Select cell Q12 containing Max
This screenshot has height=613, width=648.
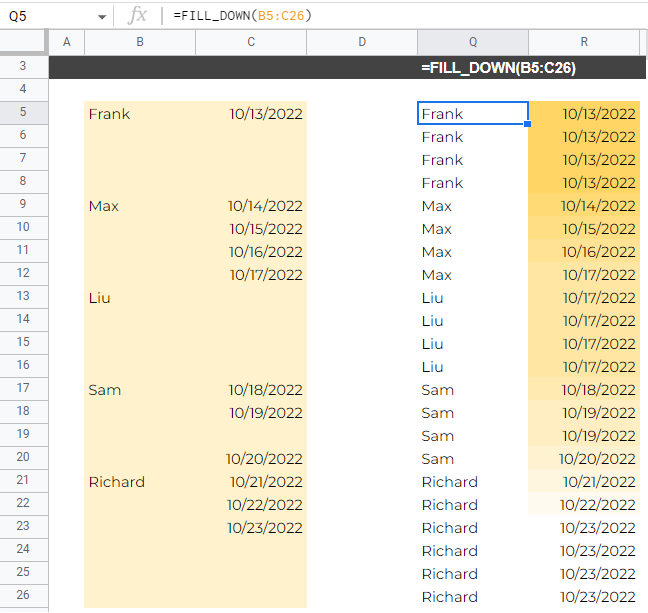473,274
